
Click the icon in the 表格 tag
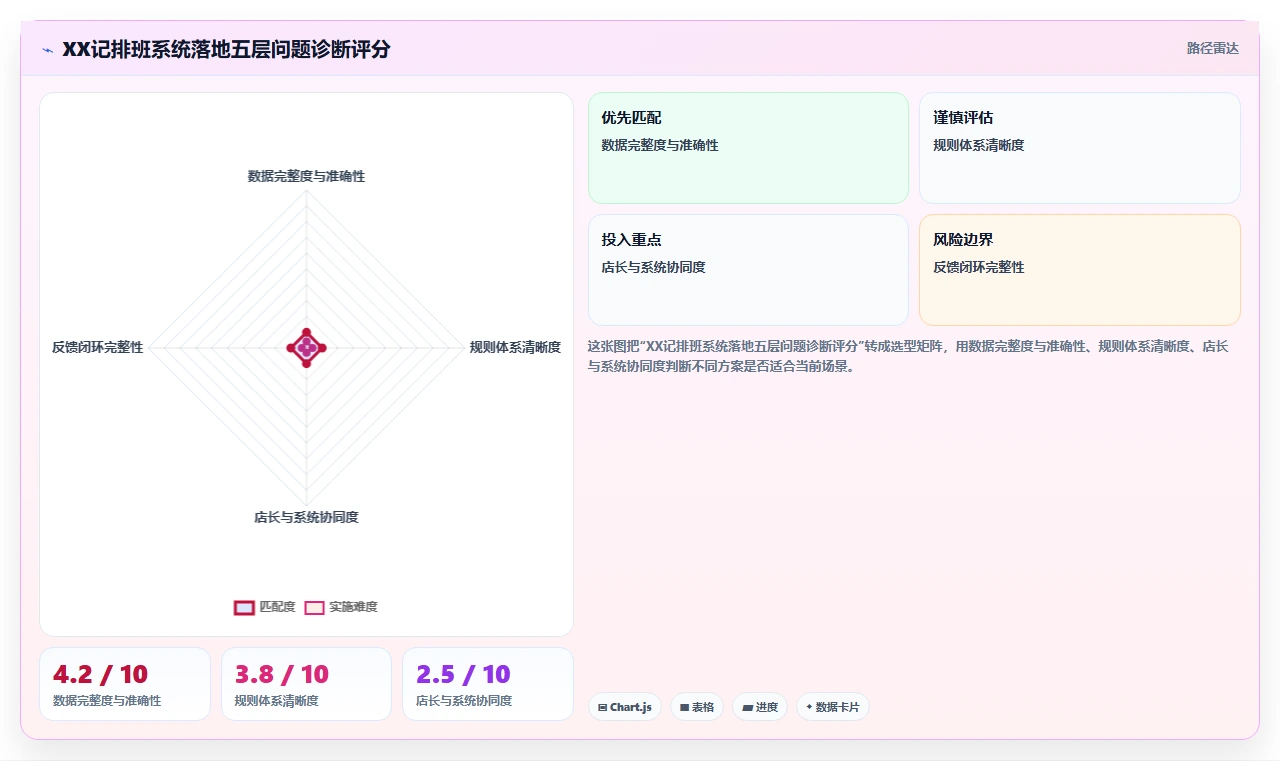[x=685, y=707]
